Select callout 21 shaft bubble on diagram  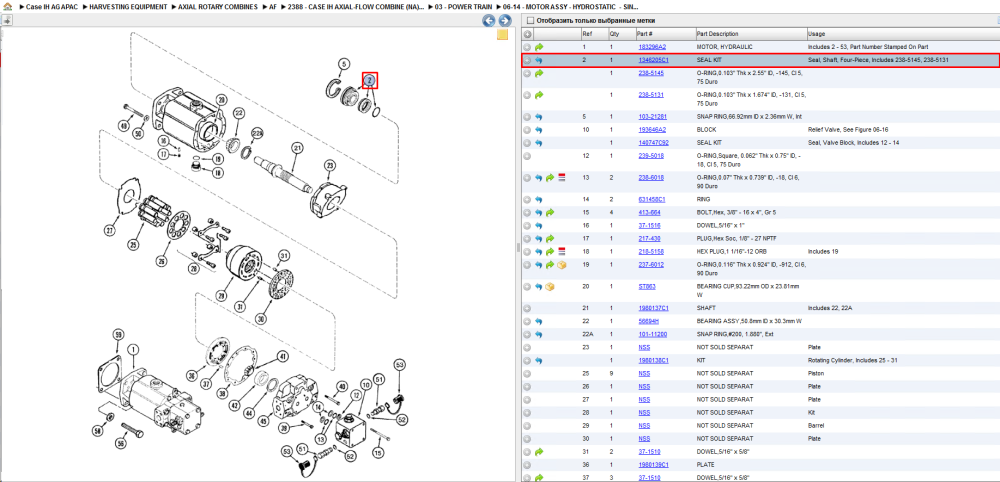tap(296, 148)
